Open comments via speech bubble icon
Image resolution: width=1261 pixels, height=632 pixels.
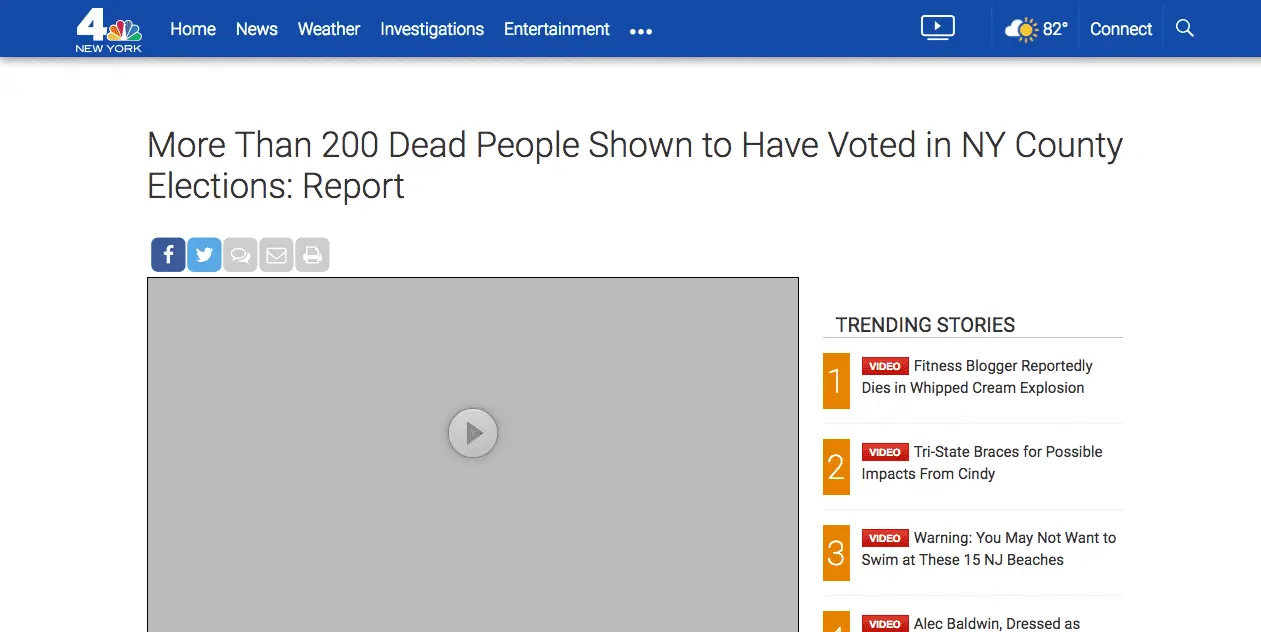[x=240, y=255]
